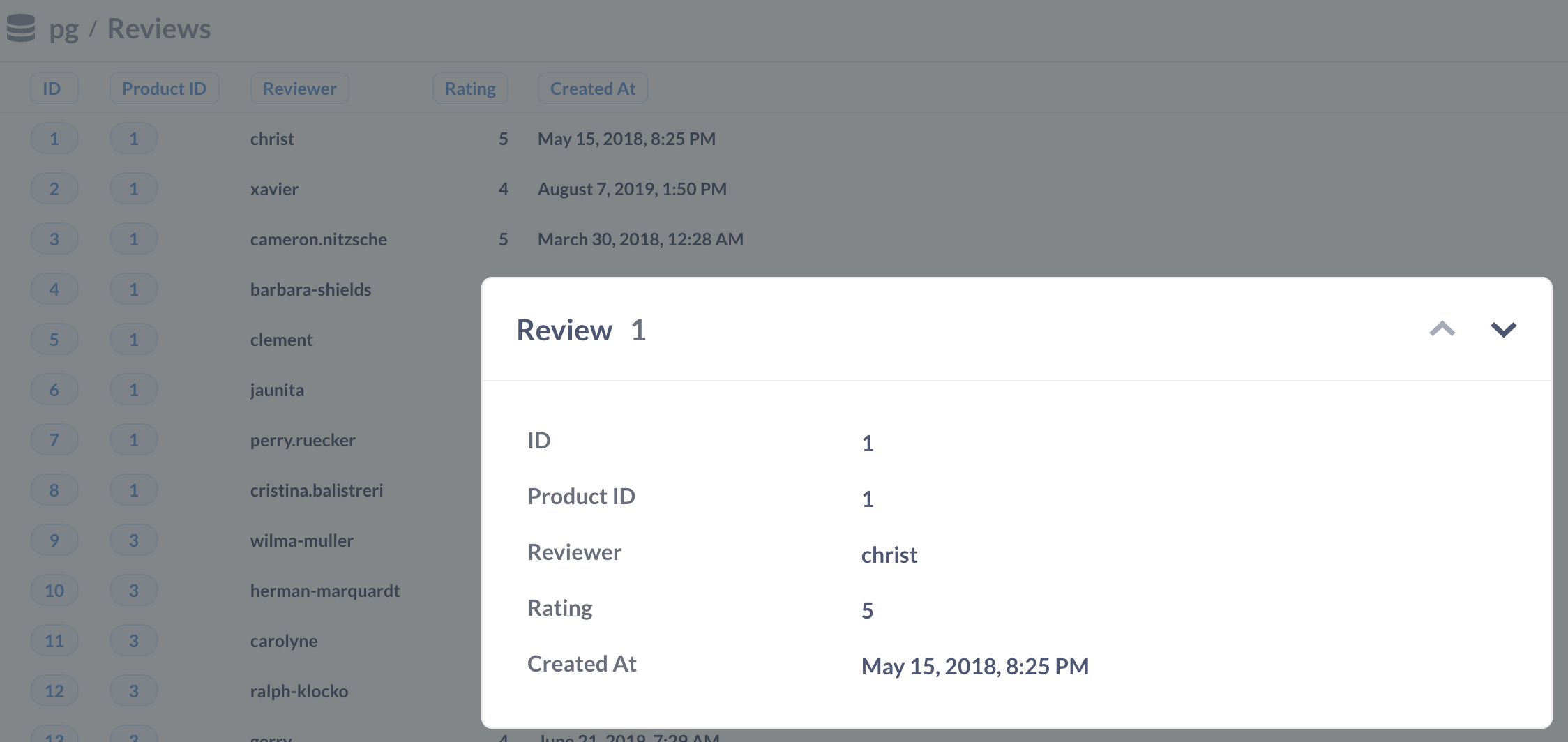Open the pg database breadcrumb link

tap(63, 29)
